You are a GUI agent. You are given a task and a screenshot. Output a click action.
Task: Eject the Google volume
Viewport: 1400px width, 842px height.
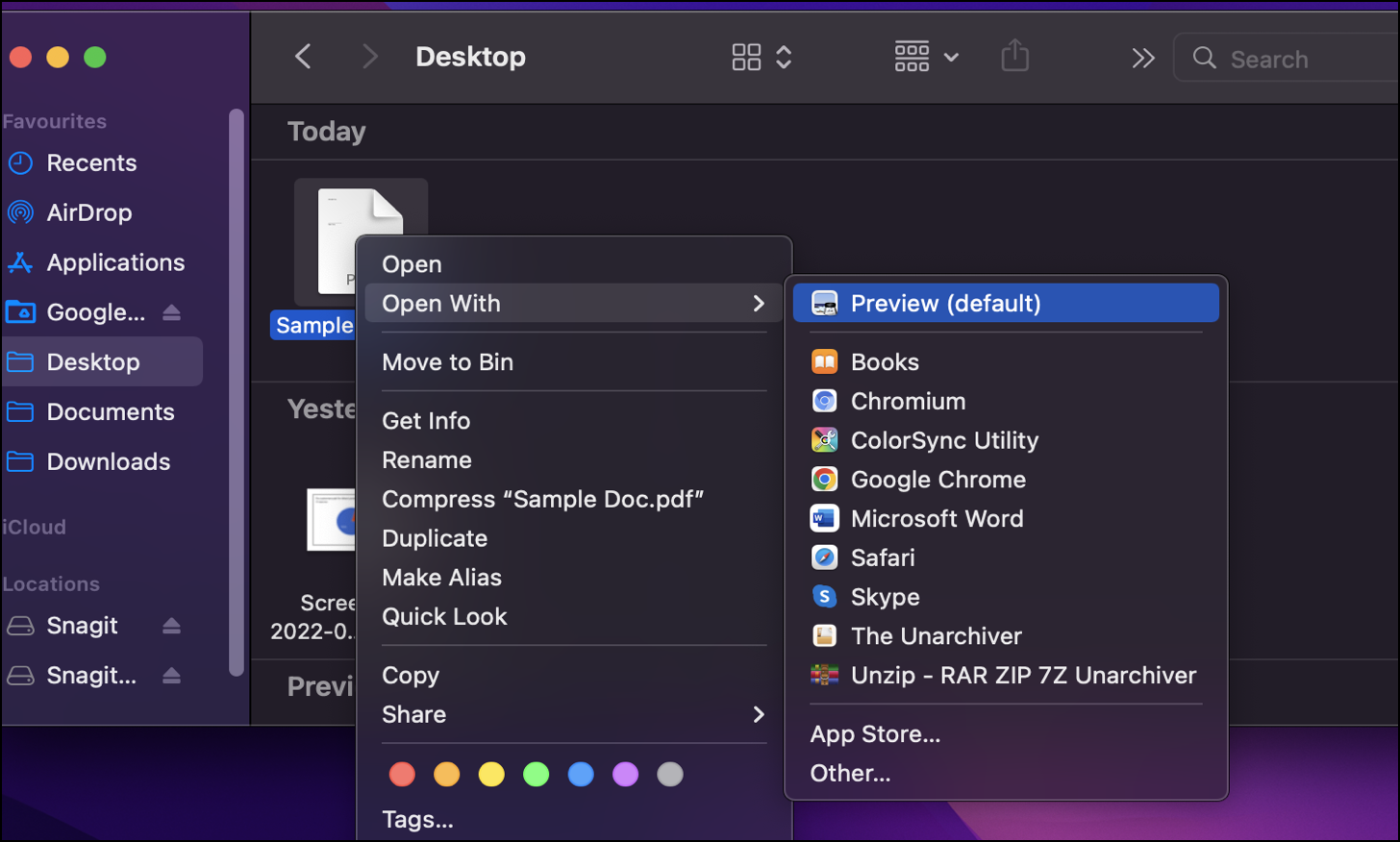tap(171, 312)
